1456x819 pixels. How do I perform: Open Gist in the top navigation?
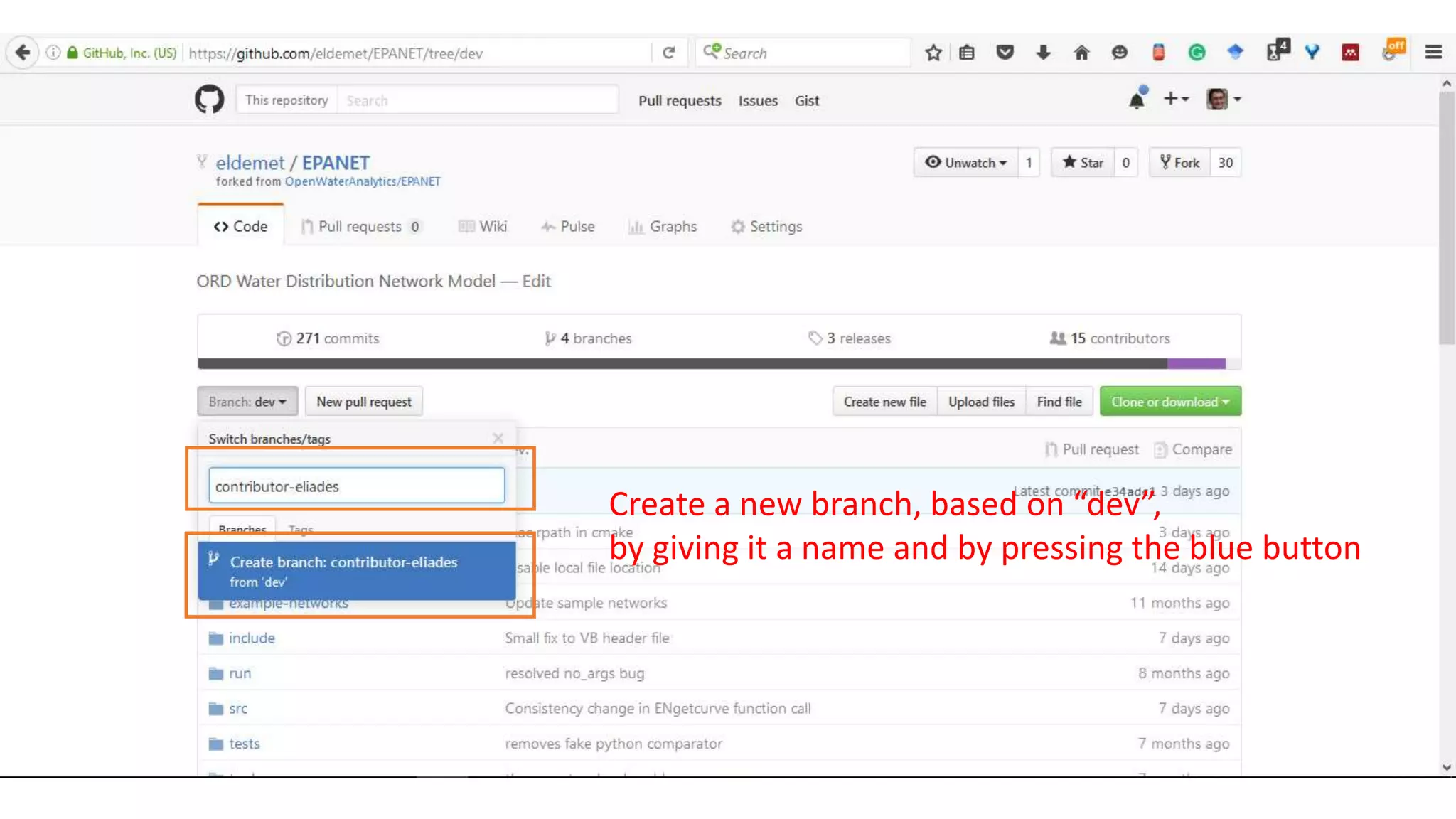pyautogui.click(x=807, y=100)
